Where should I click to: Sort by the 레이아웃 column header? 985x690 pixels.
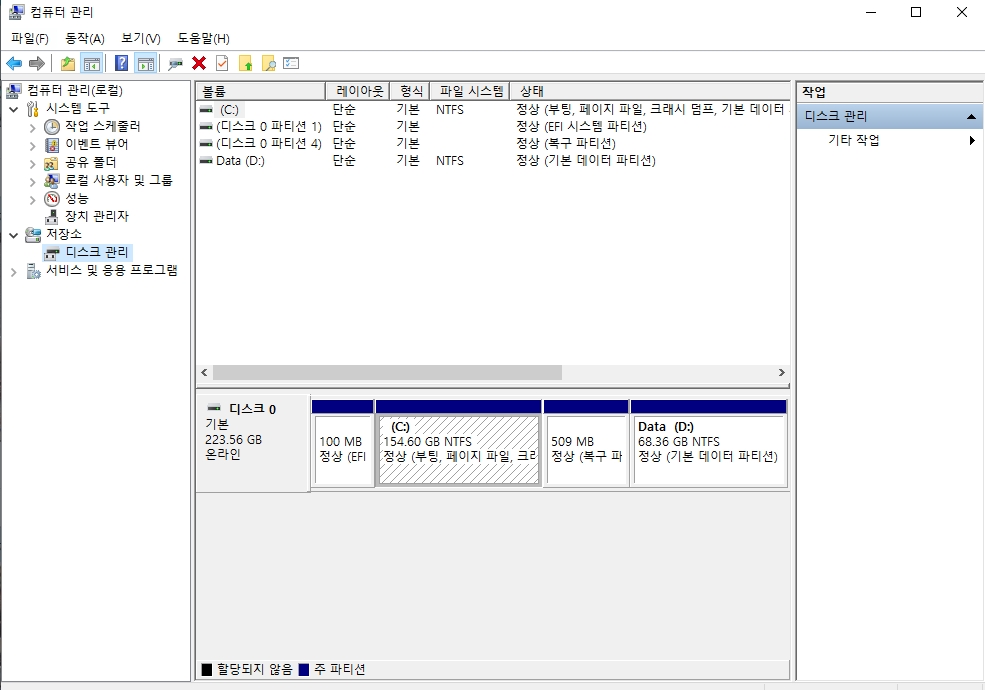(x=358, y=91)
